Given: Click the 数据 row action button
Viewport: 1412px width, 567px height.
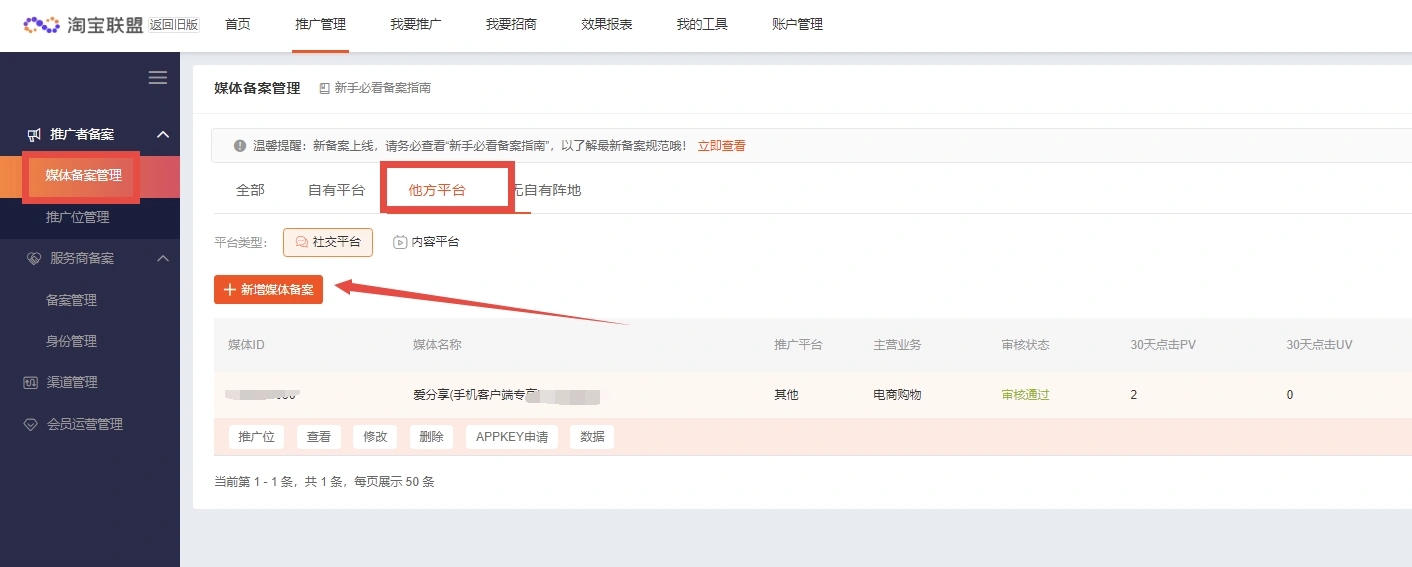Looking at the screenshot, I should tap(592, 437).
